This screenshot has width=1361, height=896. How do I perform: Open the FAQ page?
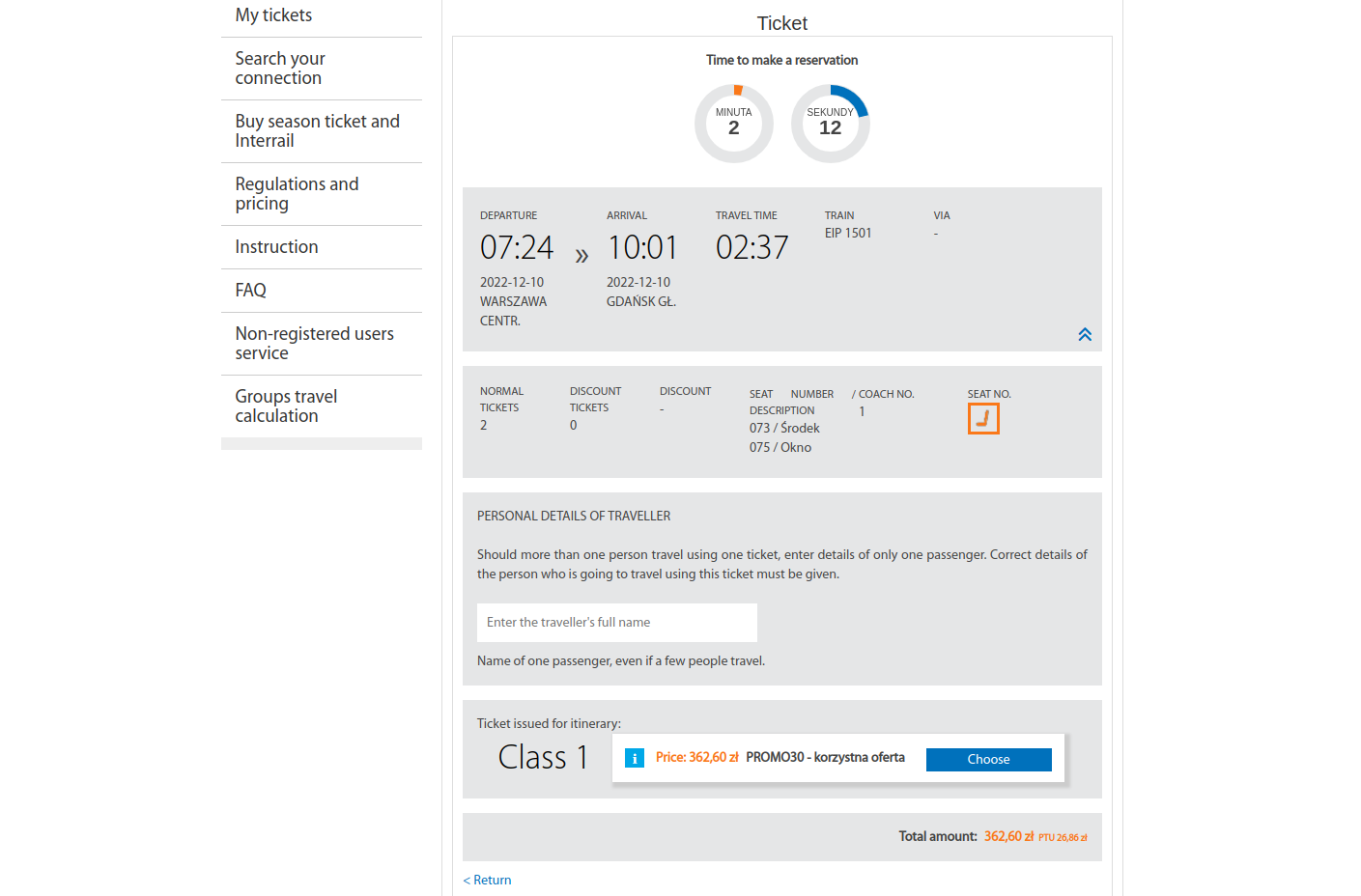[x=250, y=291]
